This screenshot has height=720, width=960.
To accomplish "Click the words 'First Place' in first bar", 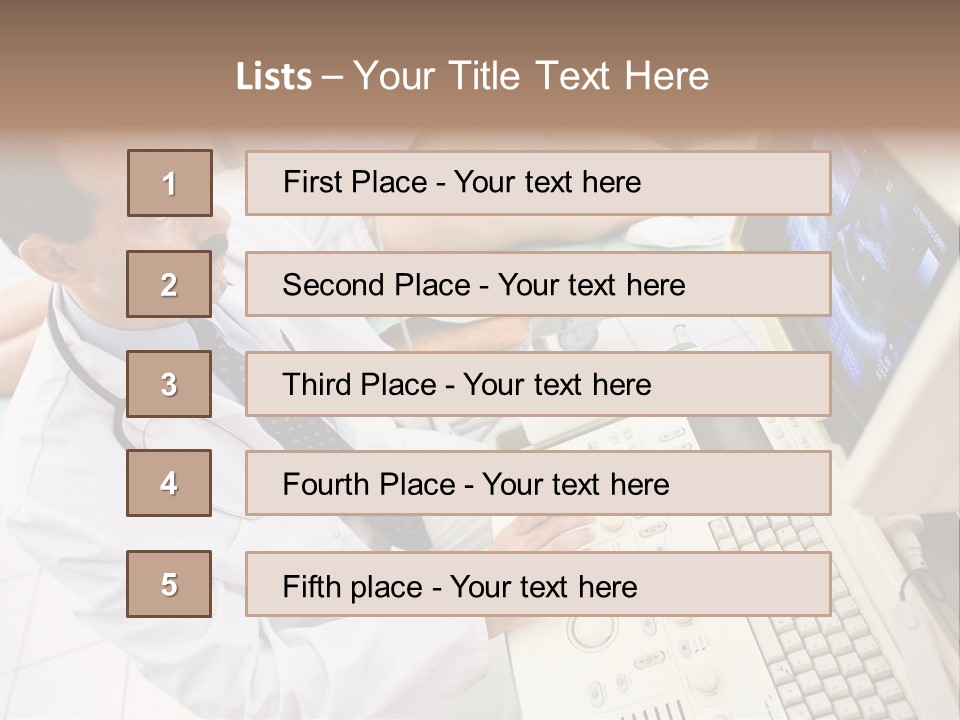I will click(x=355, y=182).
